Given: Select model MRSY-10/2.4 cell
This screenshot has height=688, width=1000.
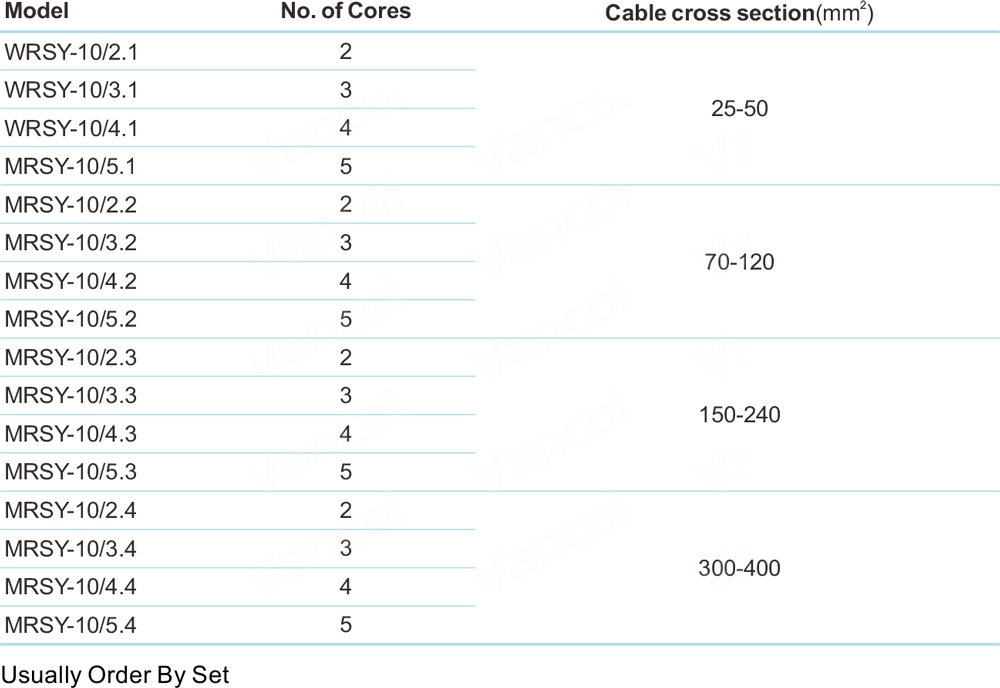Looking at the screenshot, I should 71,510.
